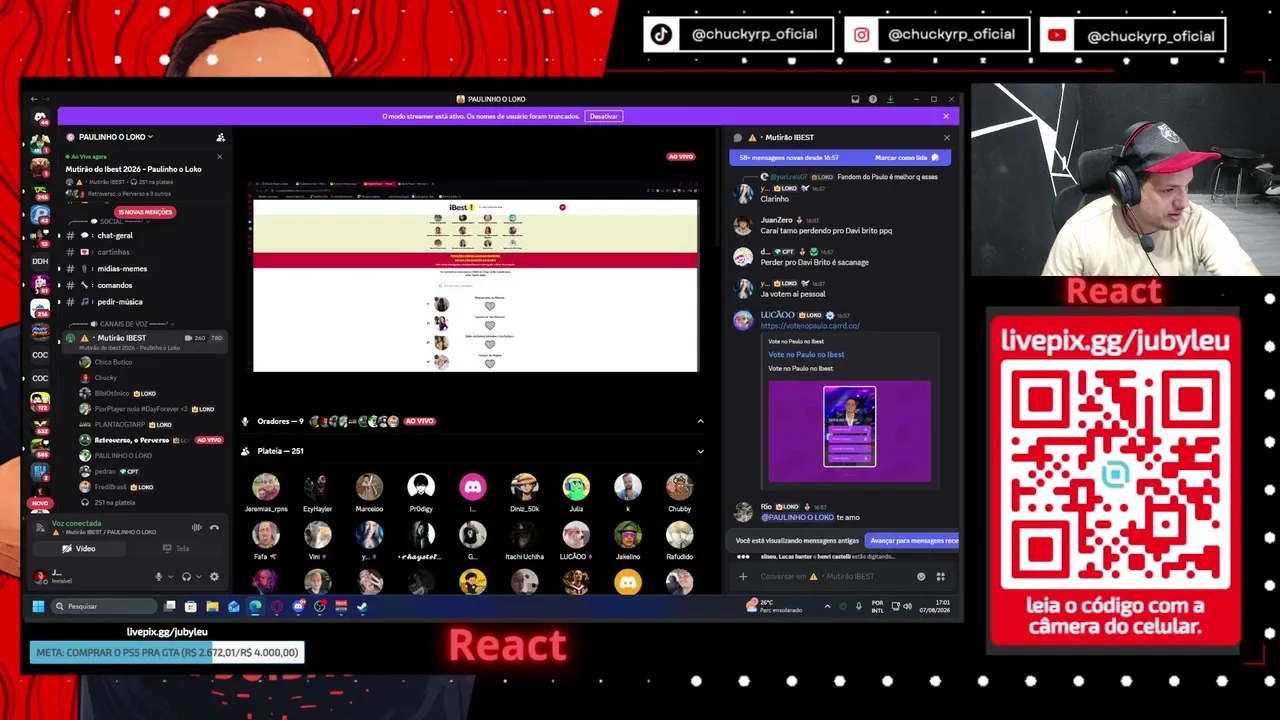Click Desativar to disable streamer mode
The image size is (1280, 720).
coord(603,116)
